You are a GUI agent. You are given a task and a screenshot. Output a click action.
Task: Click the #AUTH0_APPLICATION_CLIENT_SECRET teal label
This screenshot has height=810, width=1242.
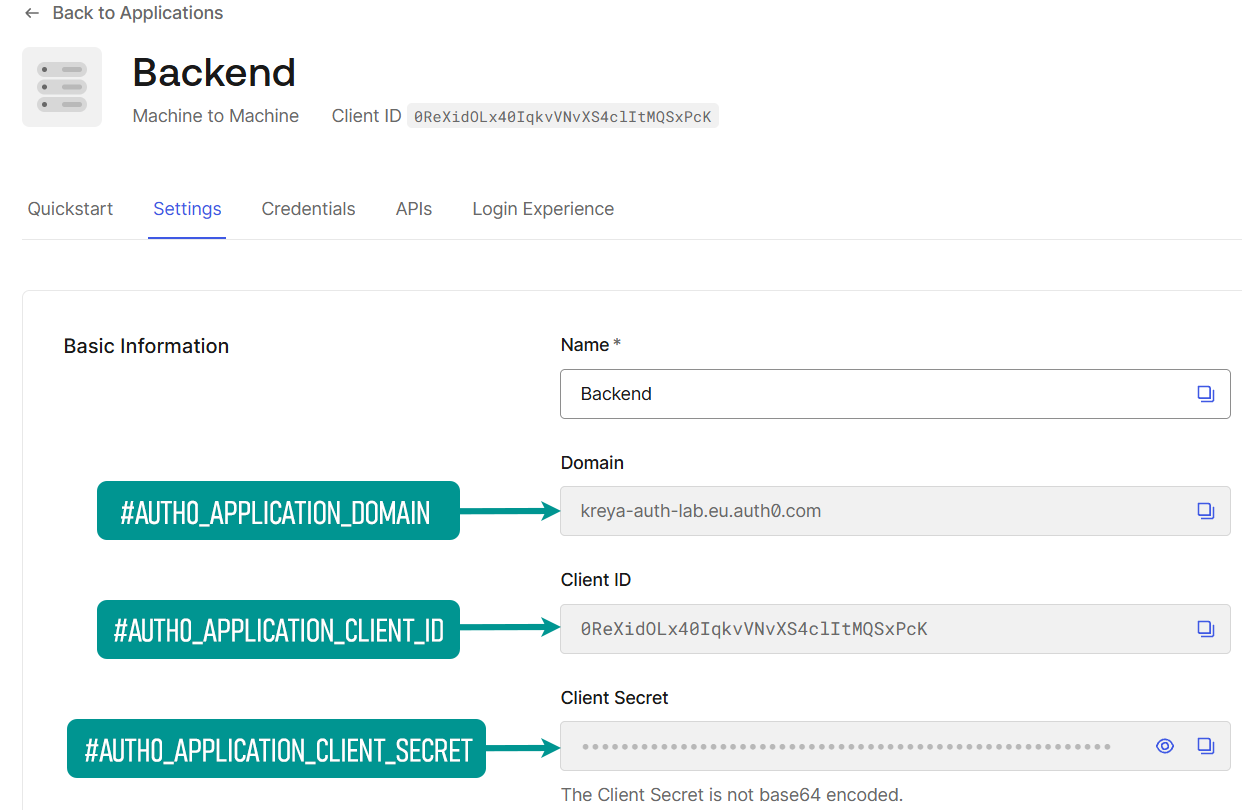276,749
